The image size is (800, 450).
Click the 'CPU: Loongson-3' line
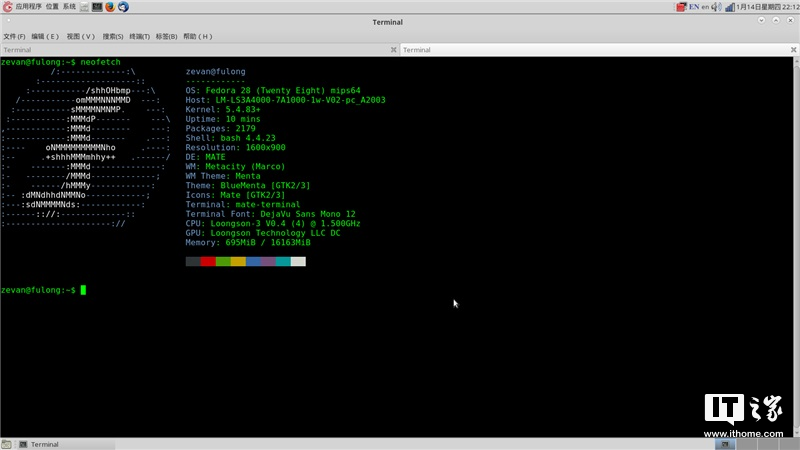coord(273,223)
